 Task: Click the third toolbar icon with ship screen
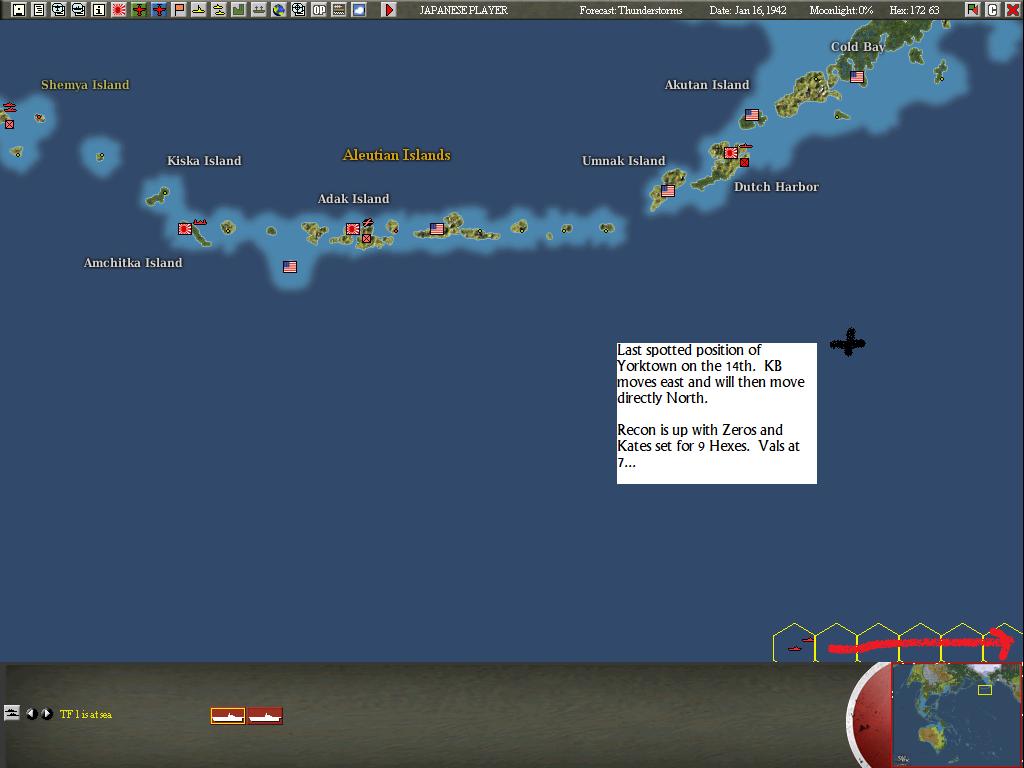pos(59,10)
